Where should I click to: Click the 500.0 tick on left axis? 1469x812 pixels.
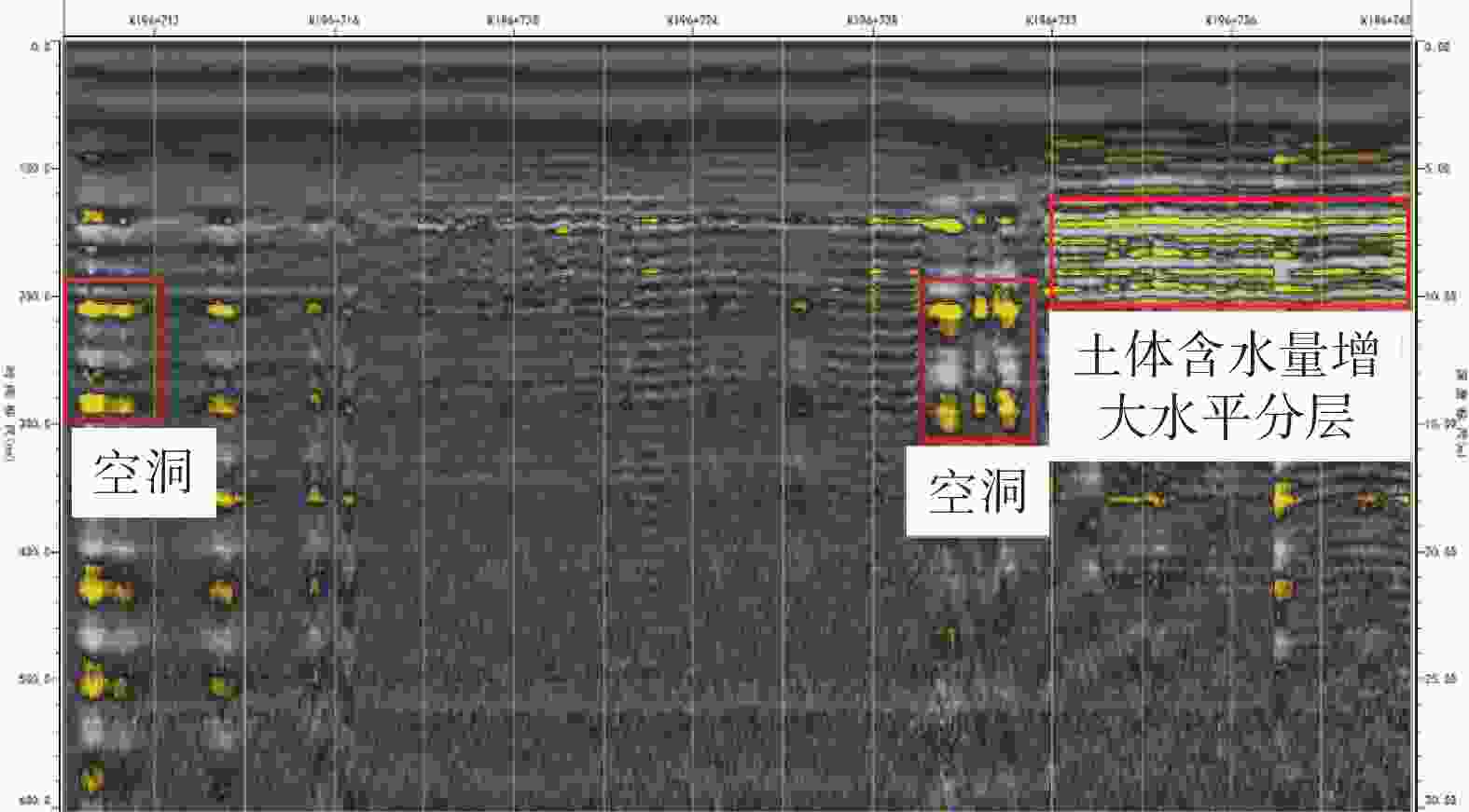[x=37, y=680]
